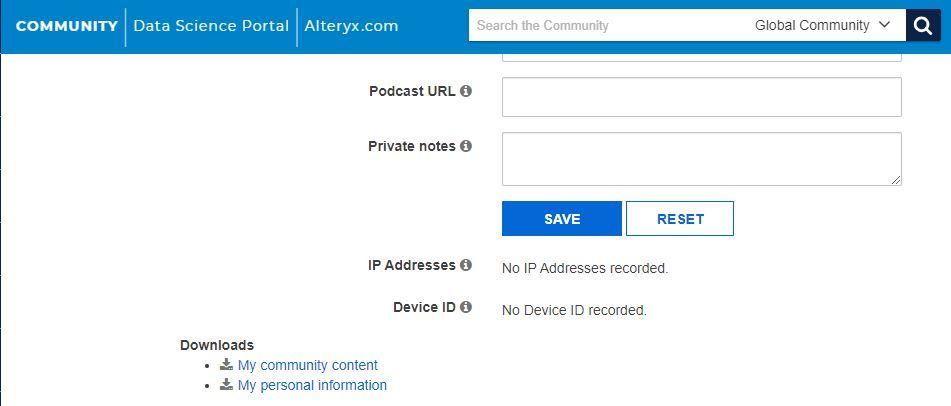This screenshot has width=951, height=406.
Task: Click into the Podcast URL field
Action: tap(701, 97)
